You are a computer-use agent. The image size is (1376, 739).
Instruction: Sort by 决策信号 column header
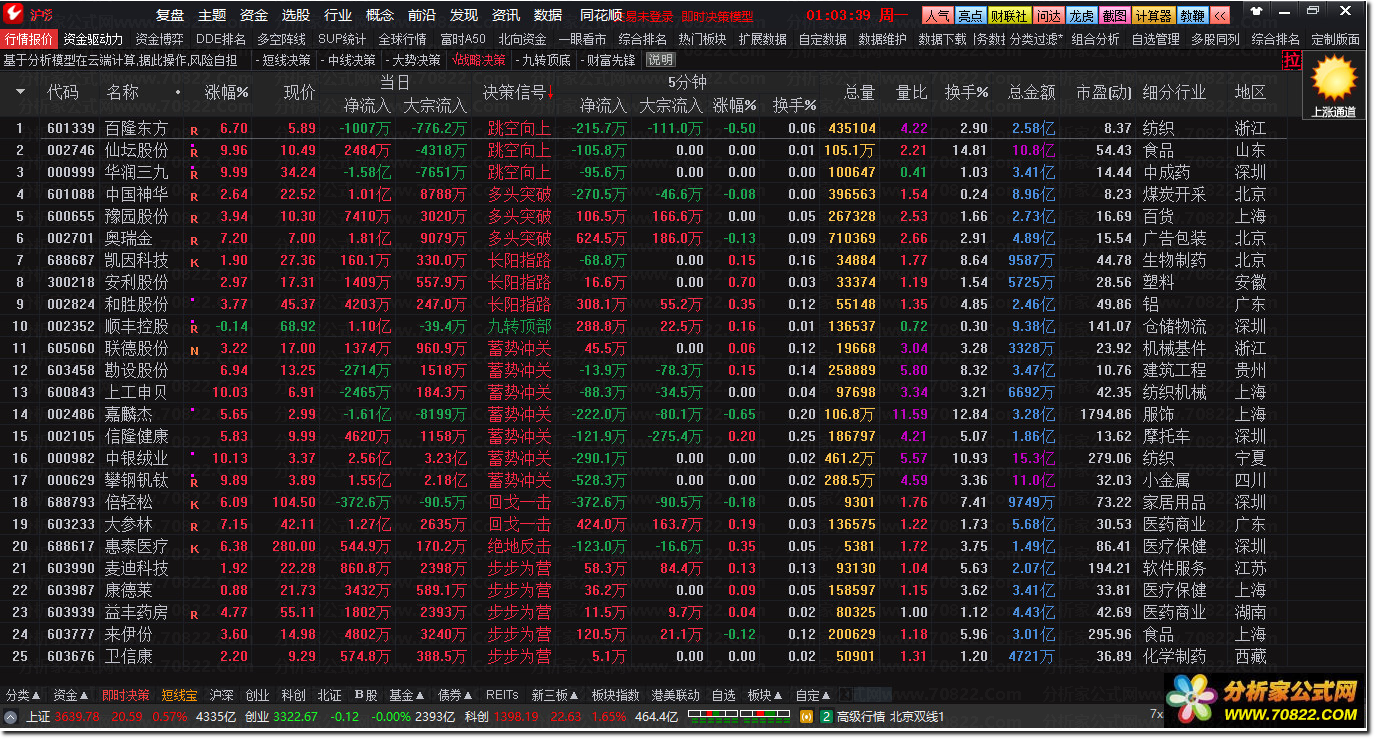[x=518, y=92]
